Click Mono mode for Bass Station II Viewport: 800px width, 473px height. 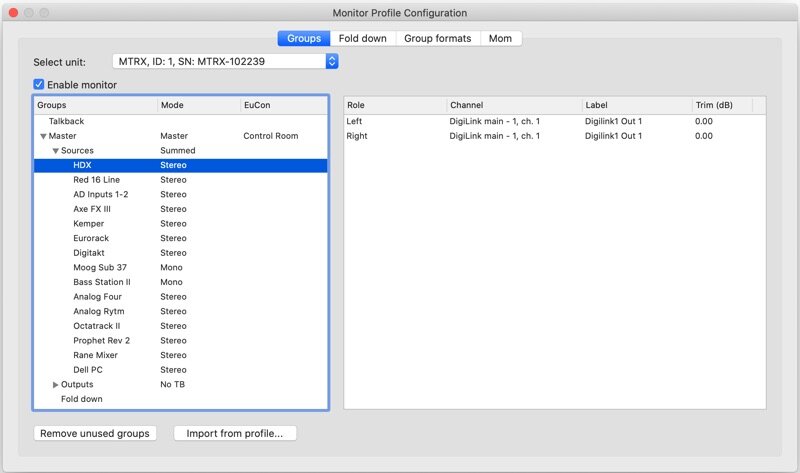[171, 282]
